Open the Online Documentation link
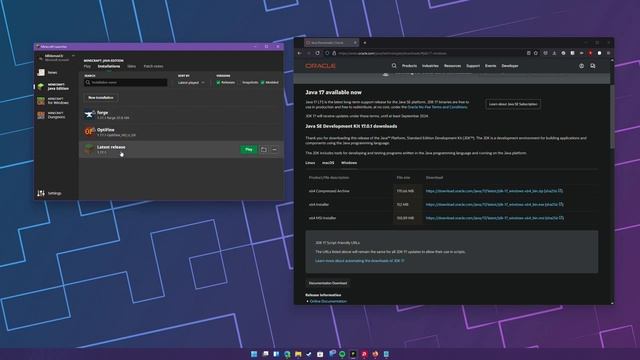Screen dimensions: 640x360 click(328, 301)
